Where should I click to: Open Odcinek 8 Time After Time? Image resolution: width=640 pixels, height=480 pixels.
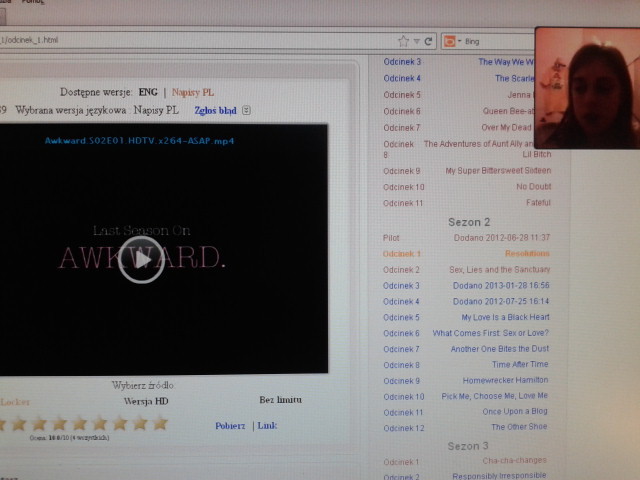(x=466, y=364)
